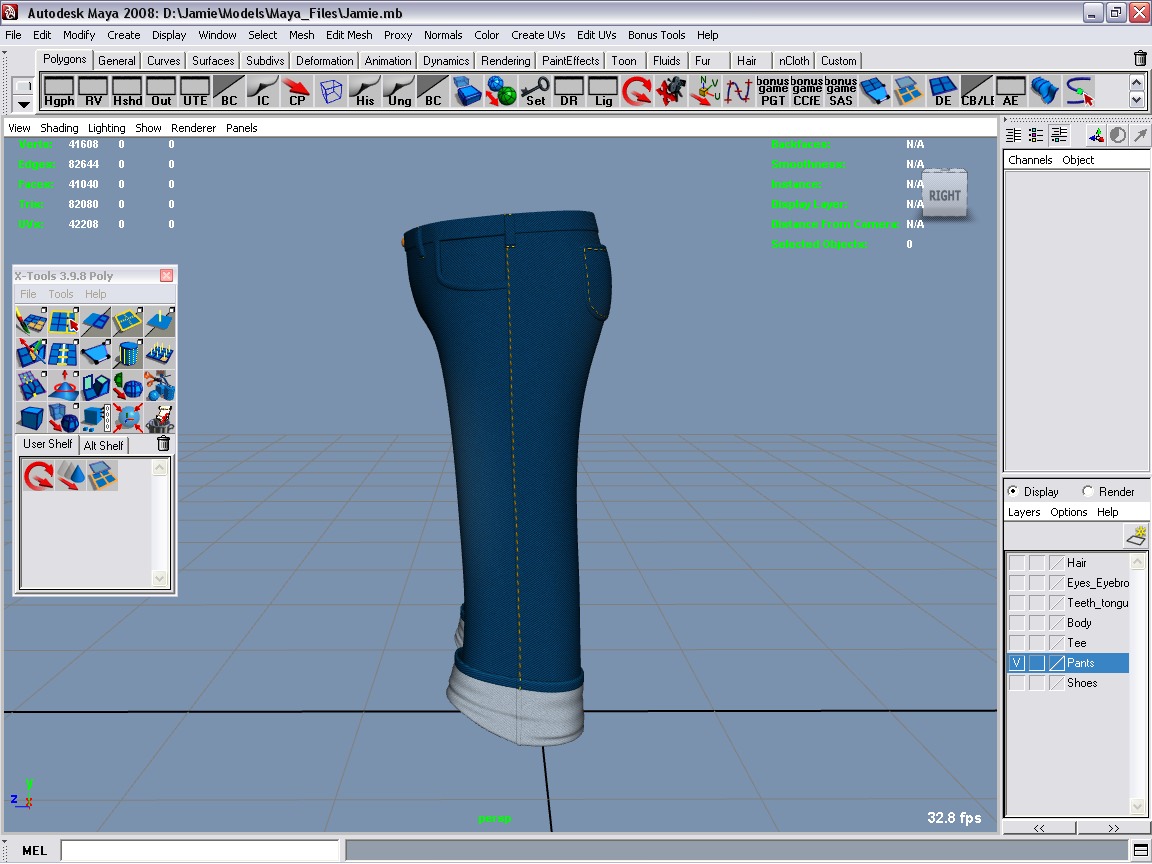Screen dimensions: 1152x864
Task: Switch to the Alt Shelf tab
Action: [x=104, y=445]
